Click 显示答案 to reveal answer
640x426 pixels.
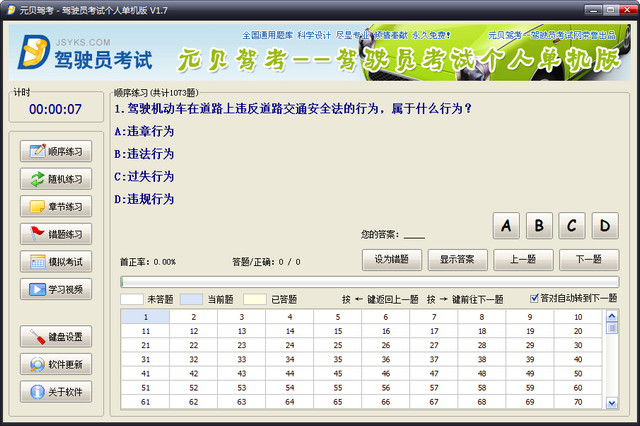tap(457, 260)
